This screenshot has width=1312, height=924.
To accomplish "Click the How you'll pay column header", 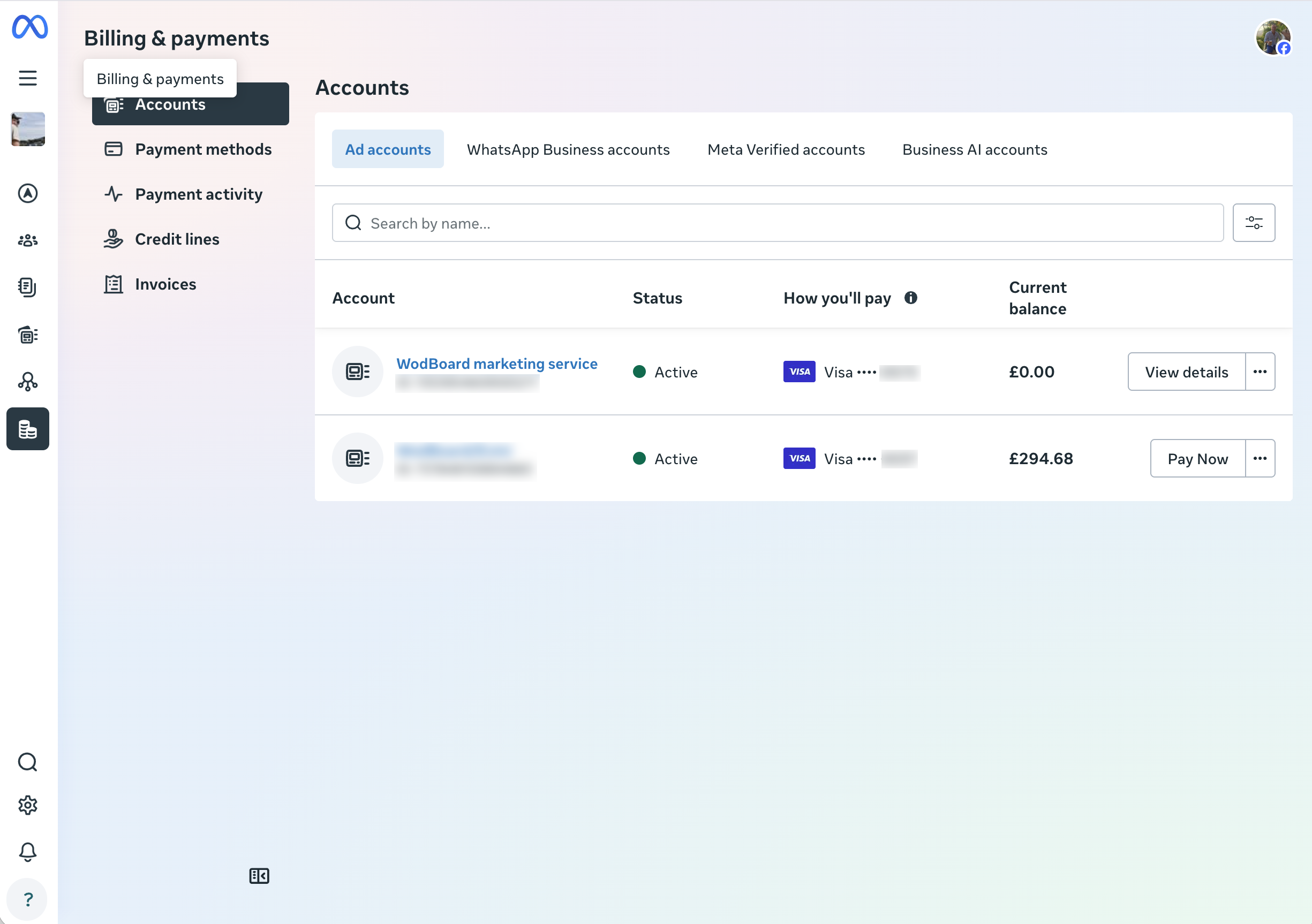I will click(x=837, y=298).
